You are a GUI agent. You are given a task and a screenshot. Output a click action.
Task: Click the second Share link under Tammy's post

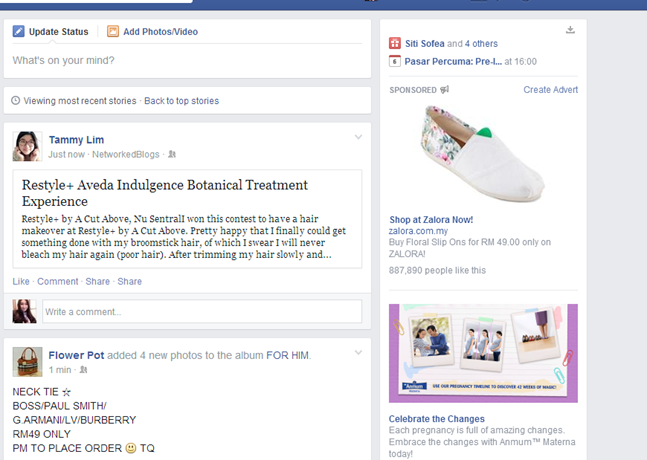pos(130,281)
